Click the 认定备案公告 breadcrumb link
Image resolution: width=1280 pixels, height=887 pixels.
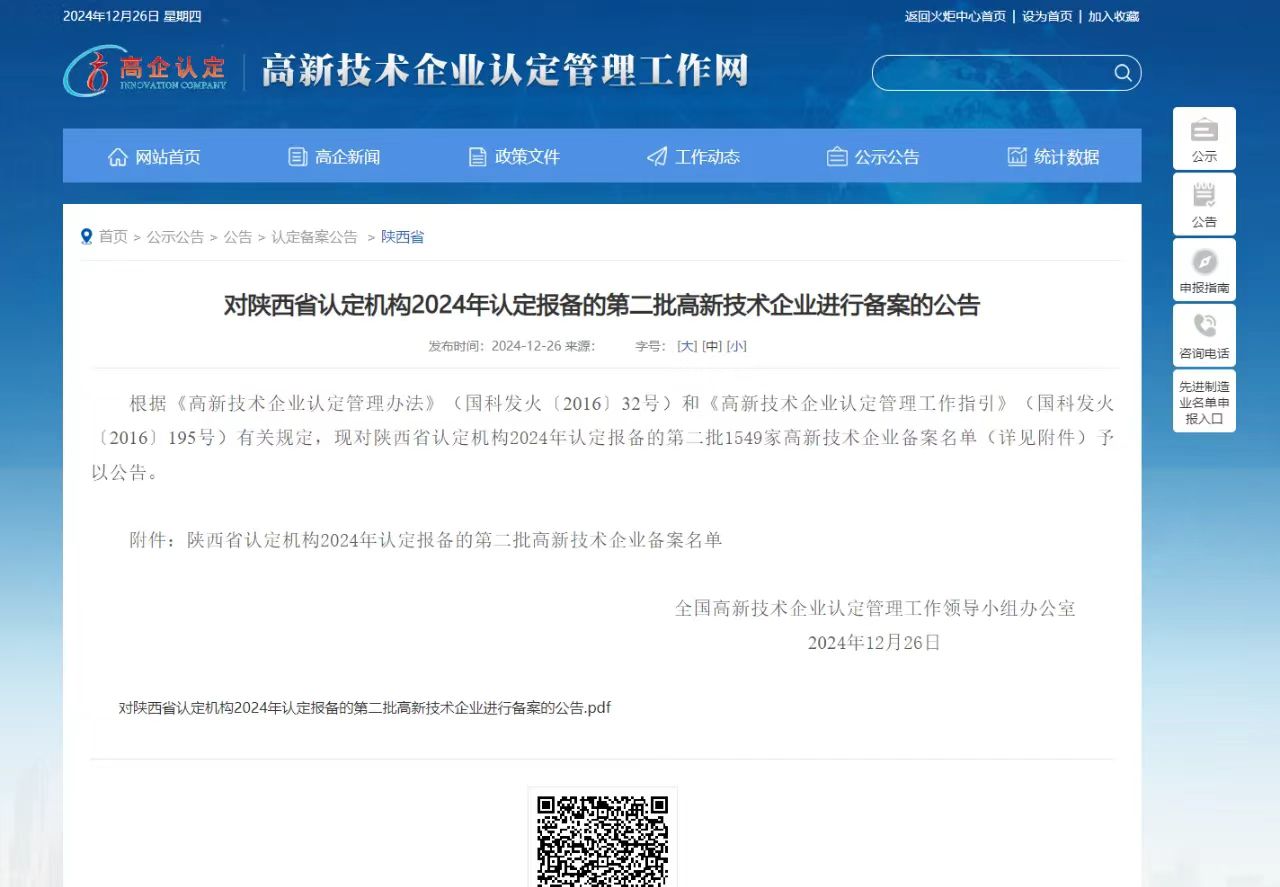314,237
